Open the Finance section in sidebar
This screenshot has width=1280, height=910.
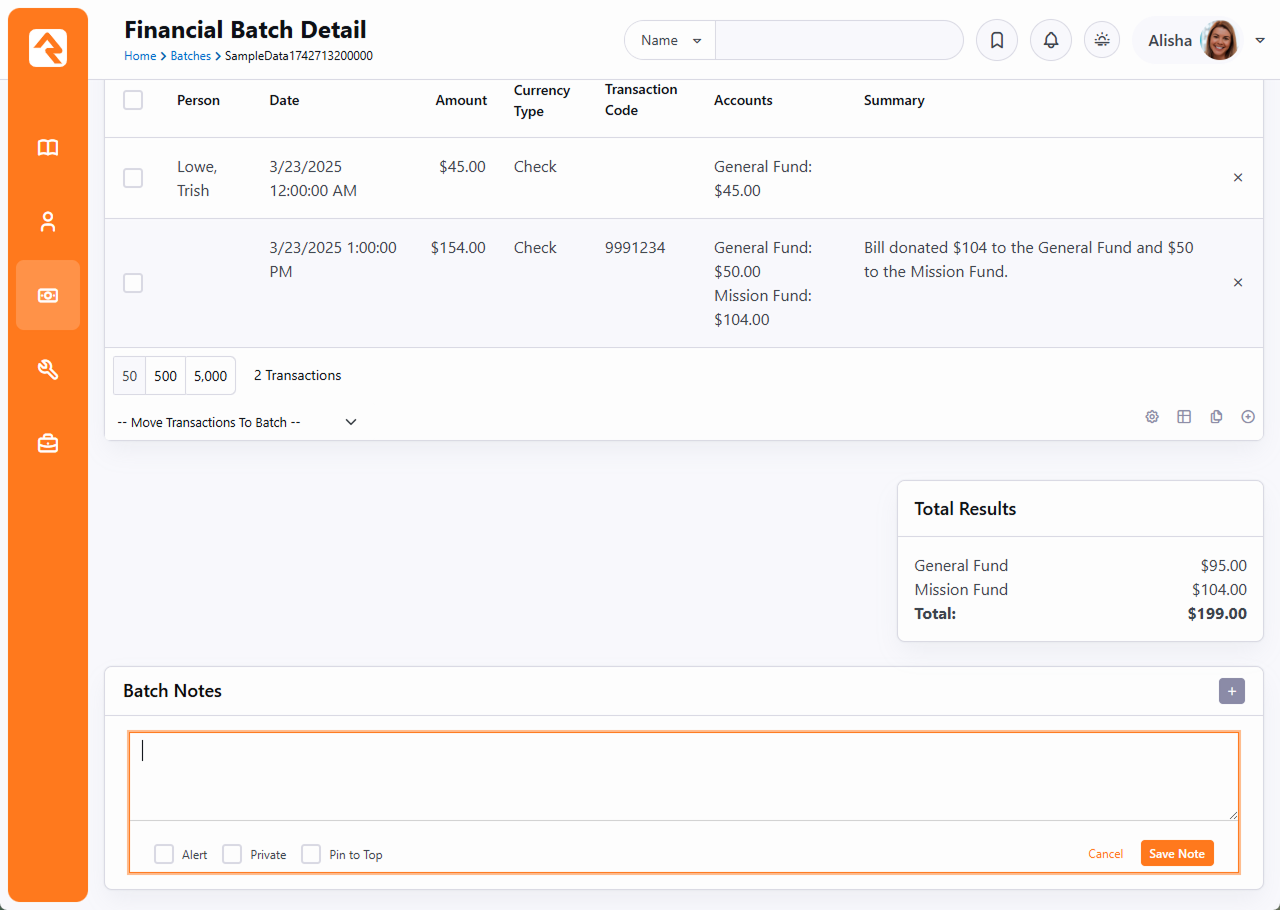(48, 295)
